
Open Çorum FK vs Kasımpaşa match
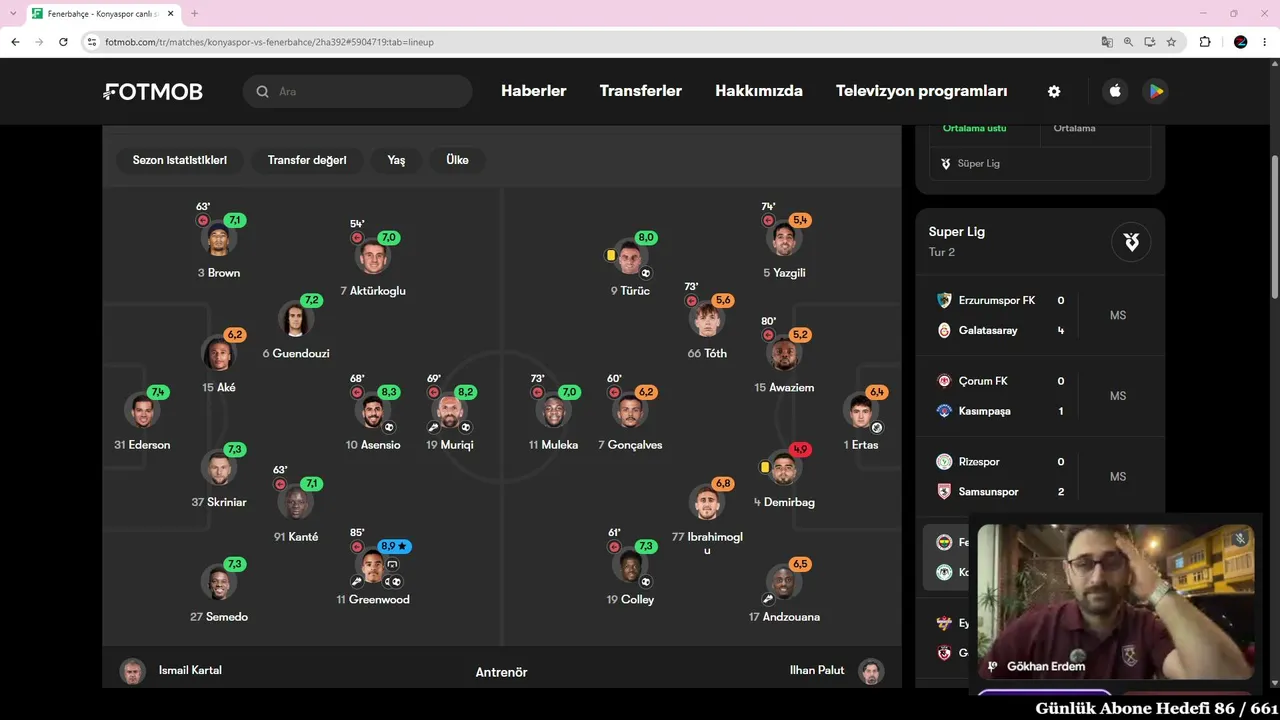click(x=1041, y=396)
